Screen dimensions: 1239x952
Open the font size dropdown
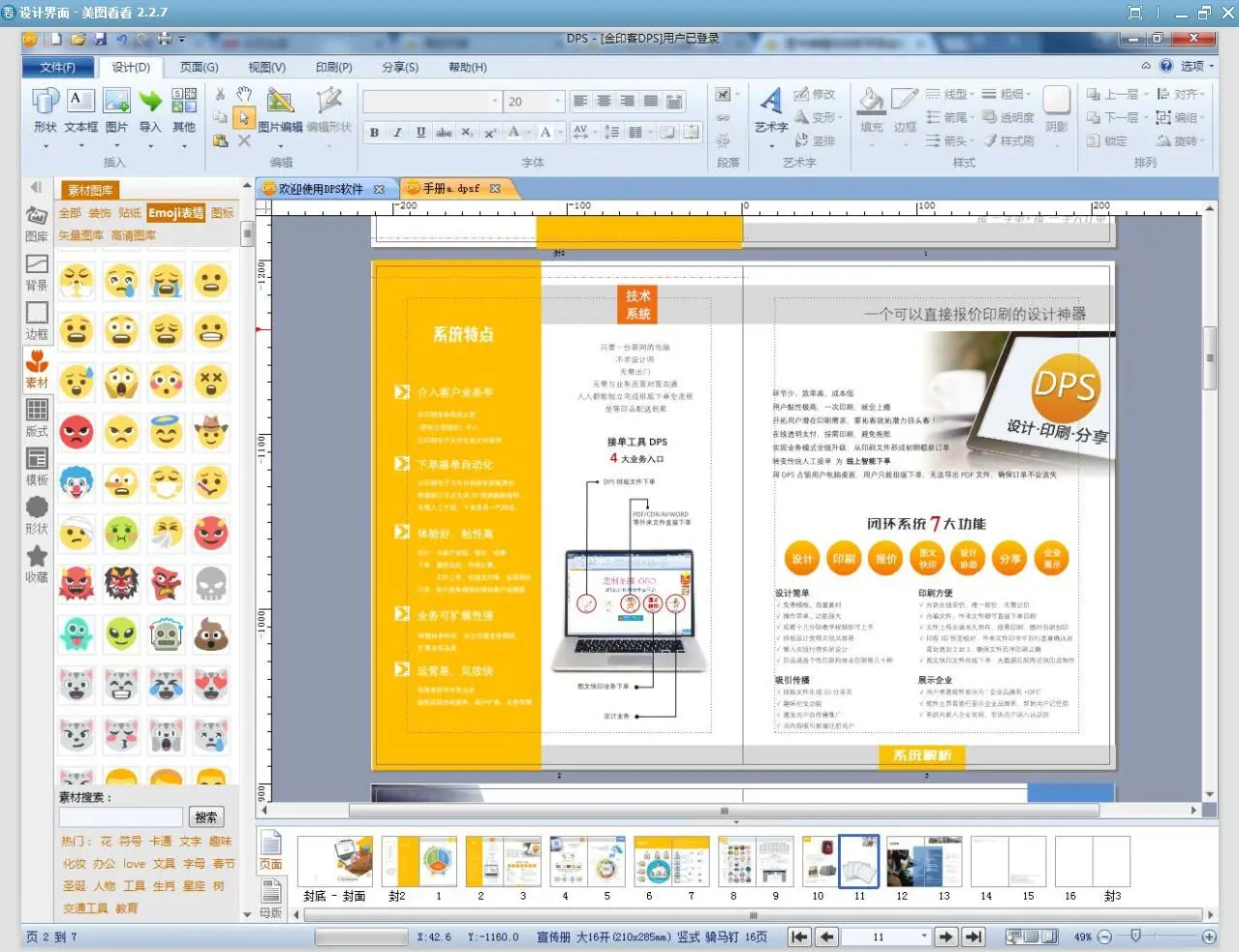[557, 102]
